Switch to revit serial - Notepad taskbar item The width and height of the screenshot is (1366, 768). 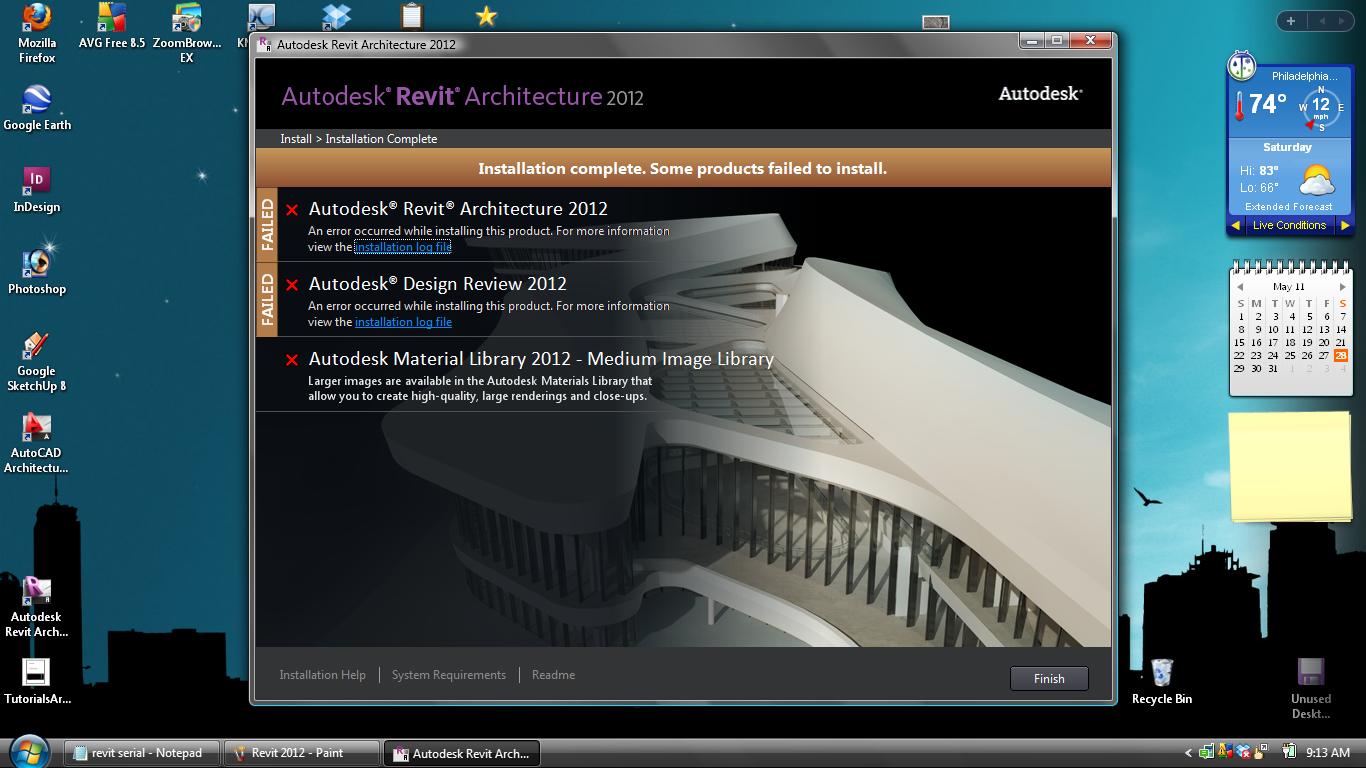(143, 753)
